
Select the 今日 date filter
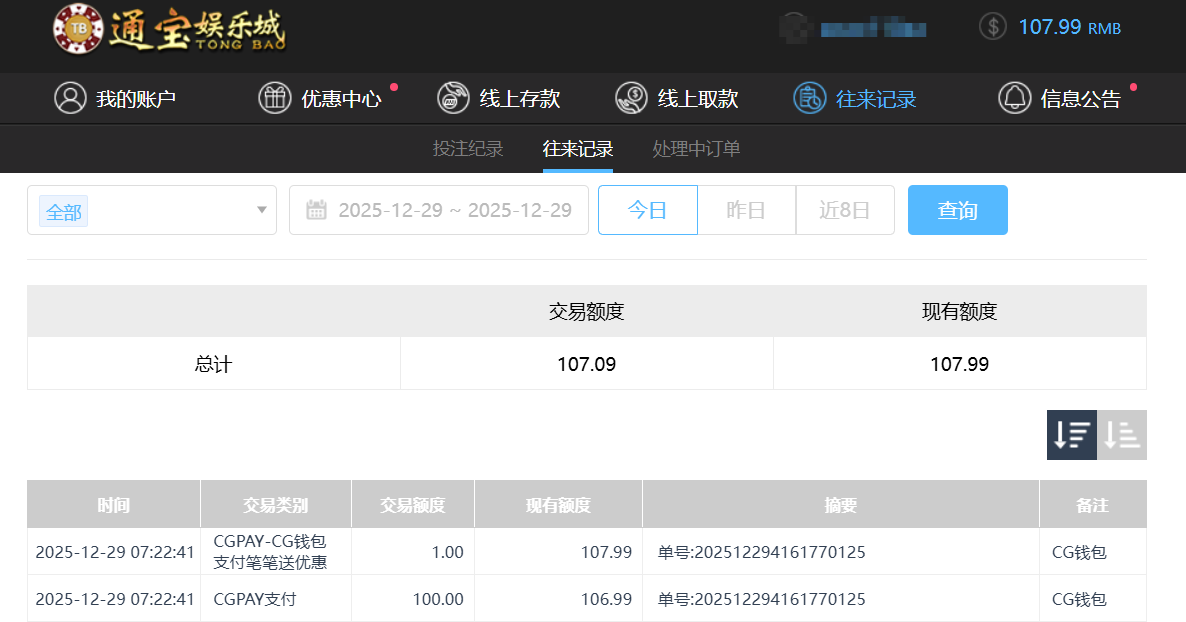tap(647, 210)
